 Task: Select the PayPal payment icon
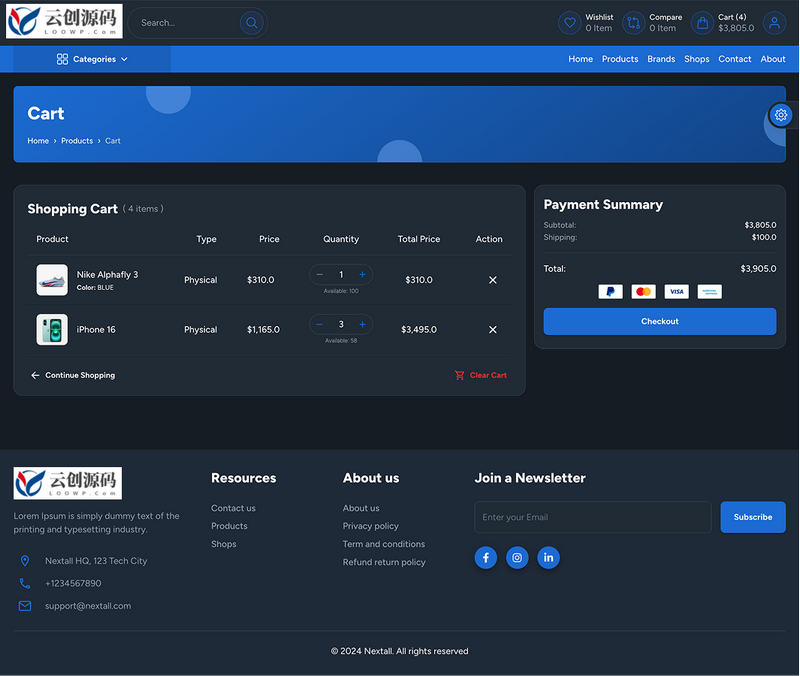coord(610,291)
